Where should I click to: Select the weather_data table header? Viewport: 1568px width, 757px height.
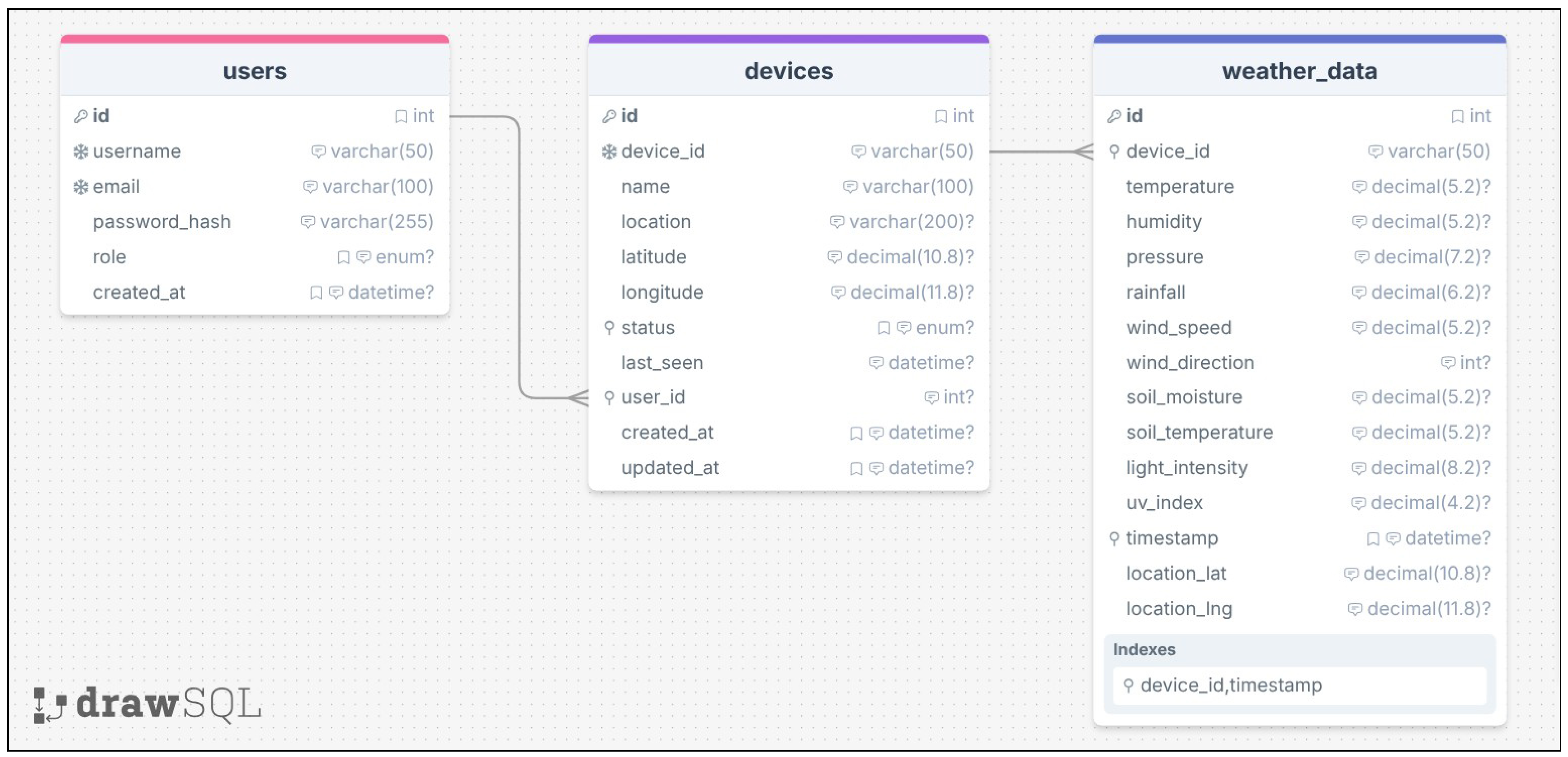point(1300,71)
